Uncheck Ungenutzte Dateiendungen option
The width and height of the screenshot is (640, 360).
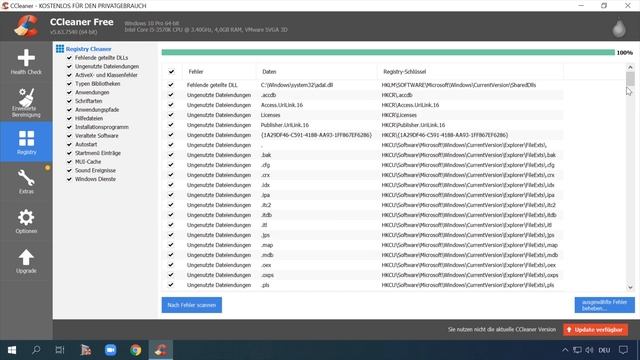coord(69,66)
